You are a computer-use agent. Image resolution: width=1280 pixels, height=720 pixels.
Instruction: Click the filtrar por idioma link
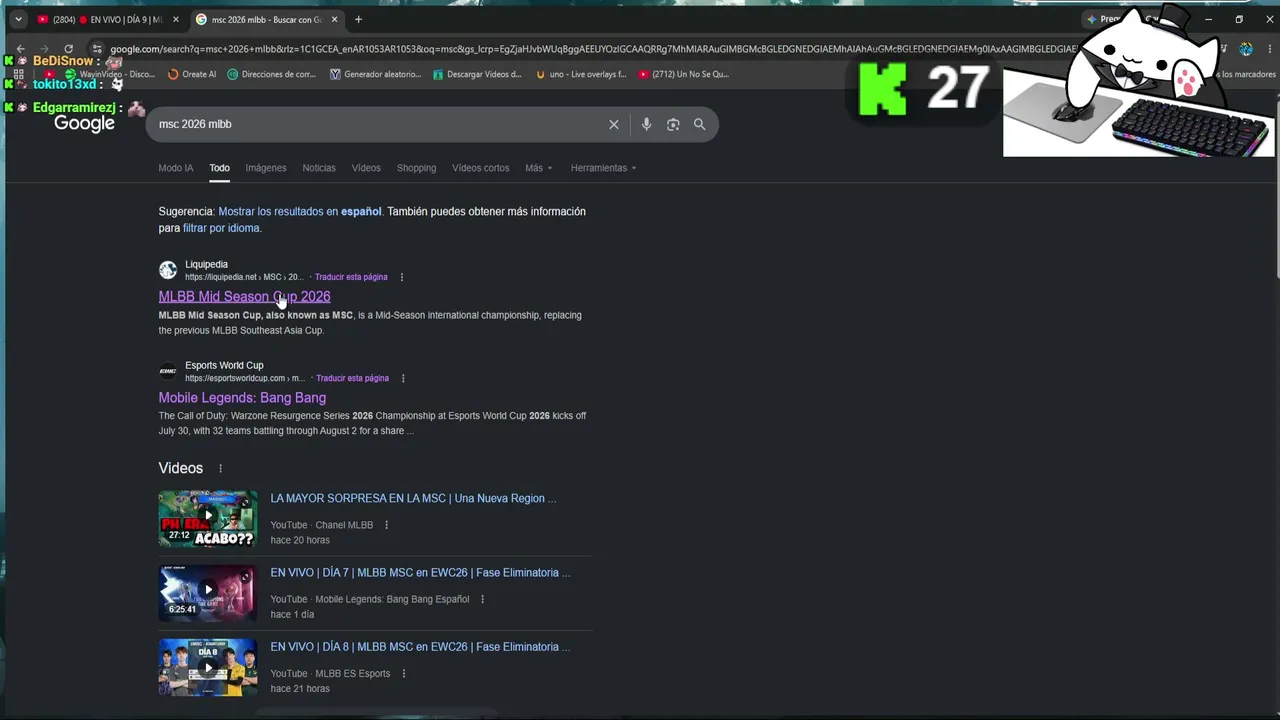pyautogui.click(x=221, y=228)
